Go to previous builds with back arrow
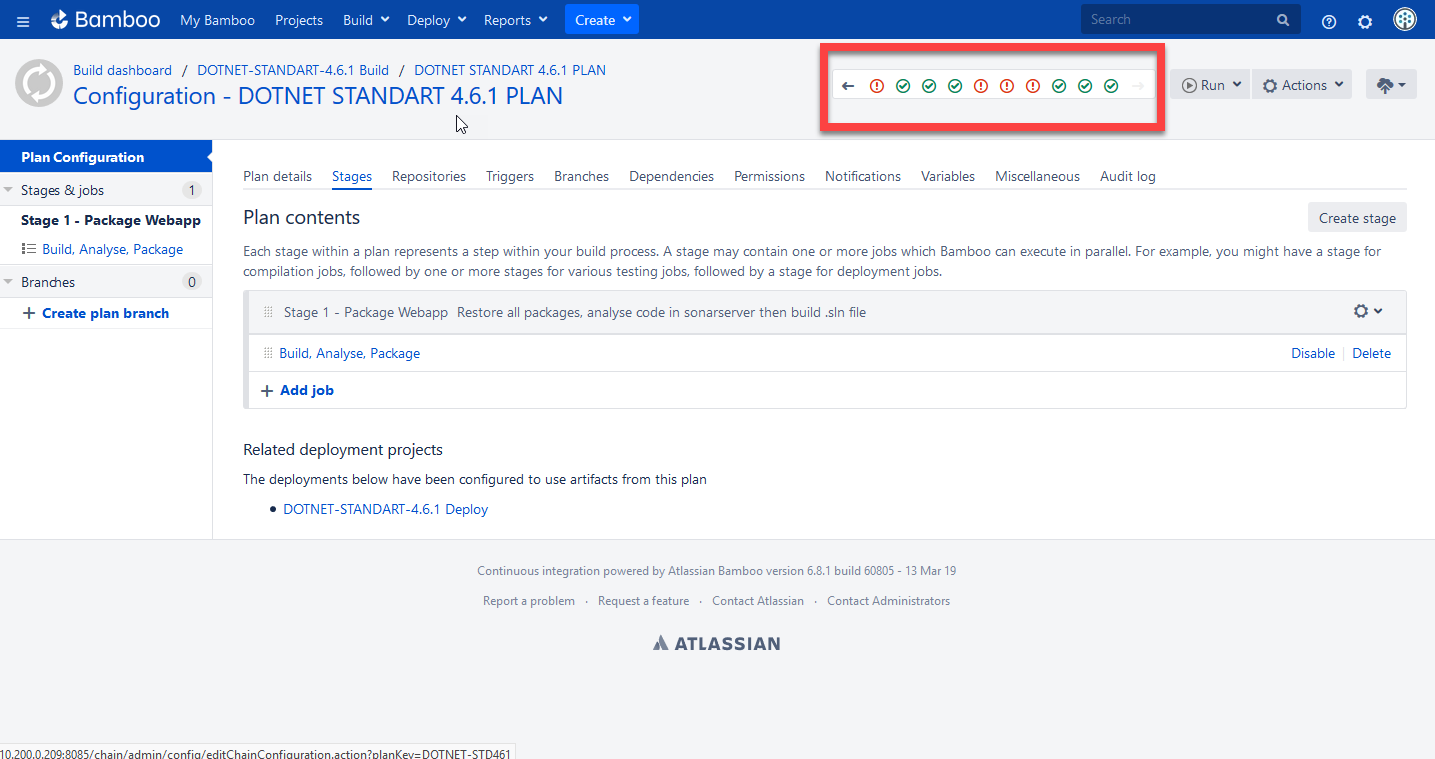Viewport: 1435px width, 759px height. [848, 86]
